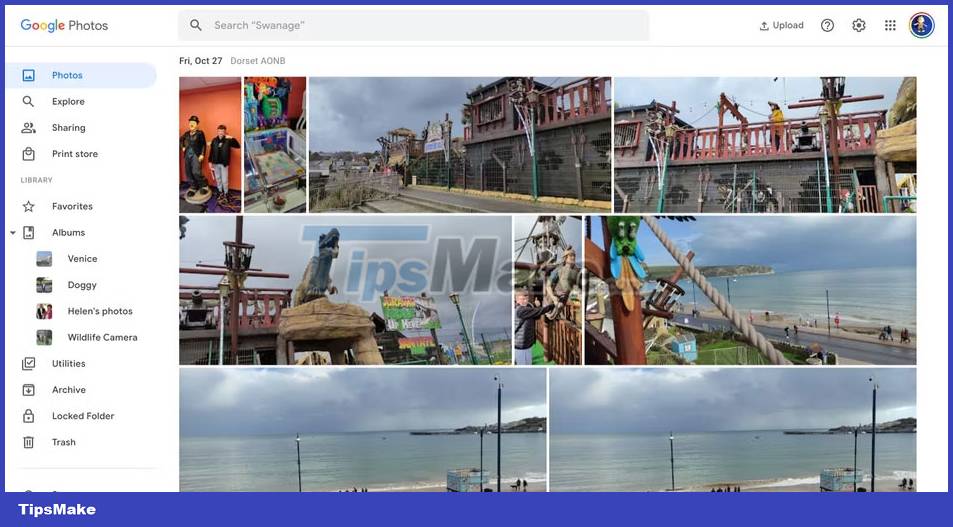Collapse the Albums tree arrow
This screenshot has width=953, height=527.
[13, 233]
